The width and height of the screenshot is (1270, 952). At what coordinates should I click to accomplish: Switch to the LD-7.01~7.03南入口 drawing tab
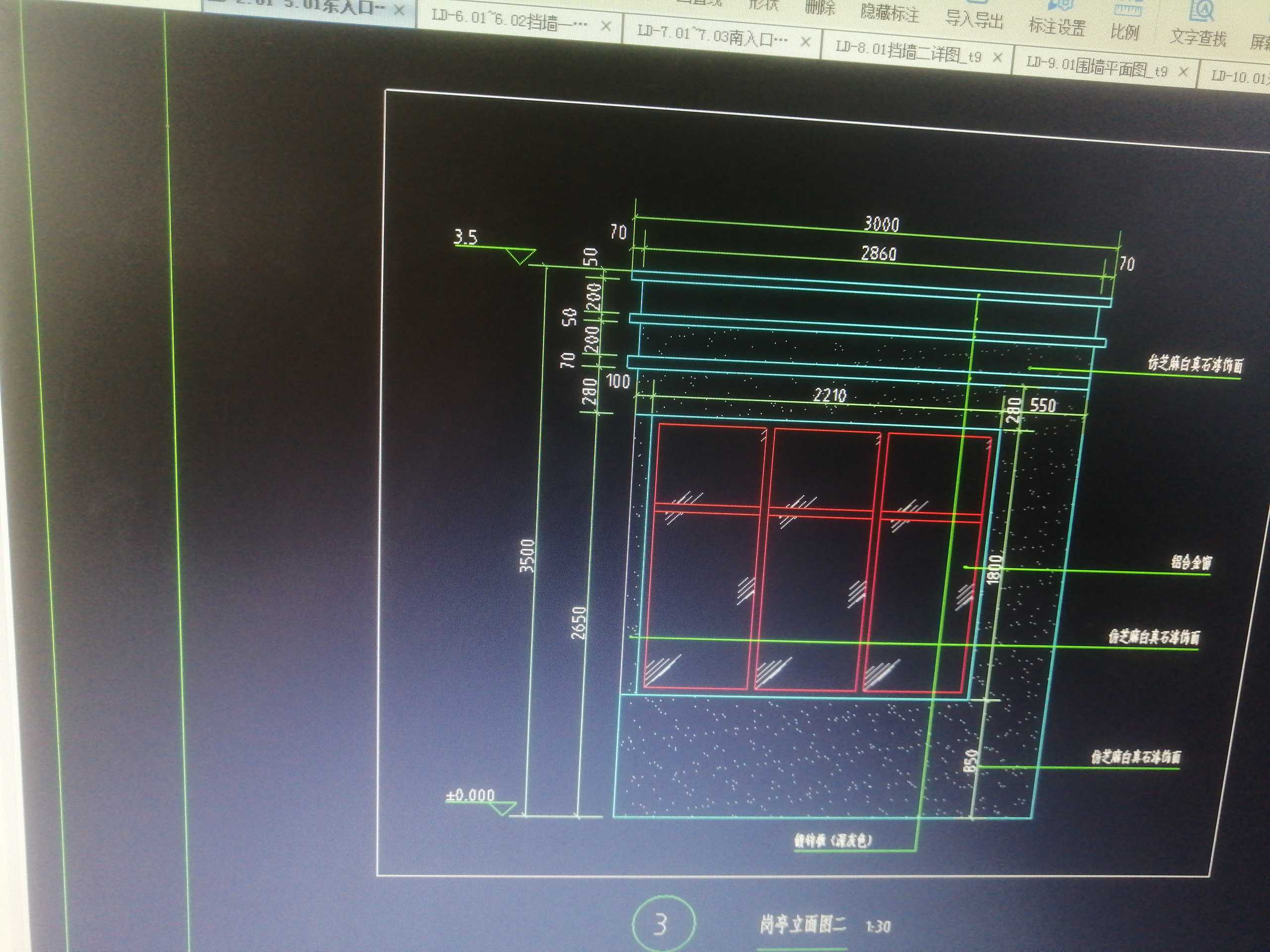(721, 37)
